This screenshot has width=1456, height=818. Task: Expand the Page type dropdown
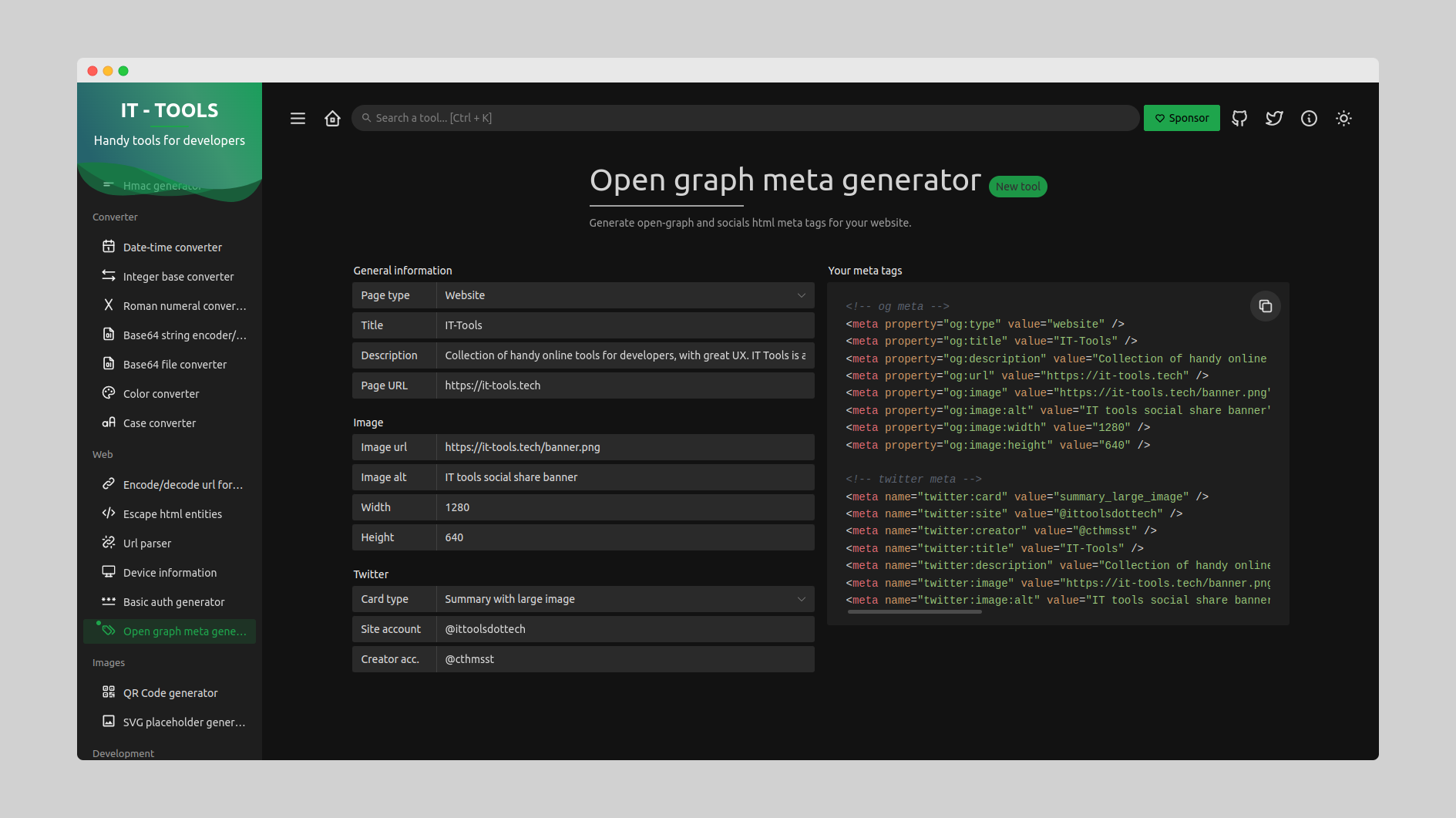coord(624,295)
